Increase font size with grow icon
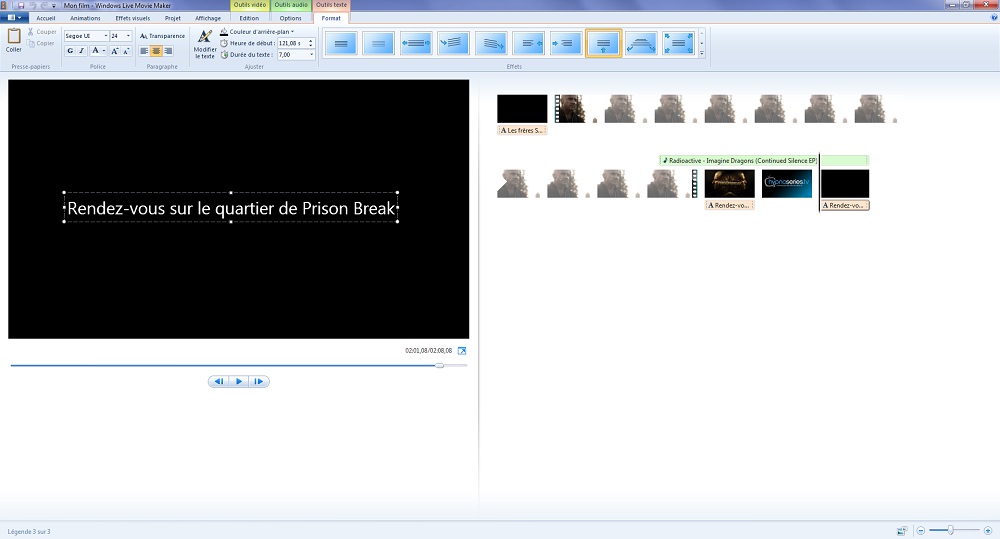Screen dimensions: 1000x539 [115, 51]
